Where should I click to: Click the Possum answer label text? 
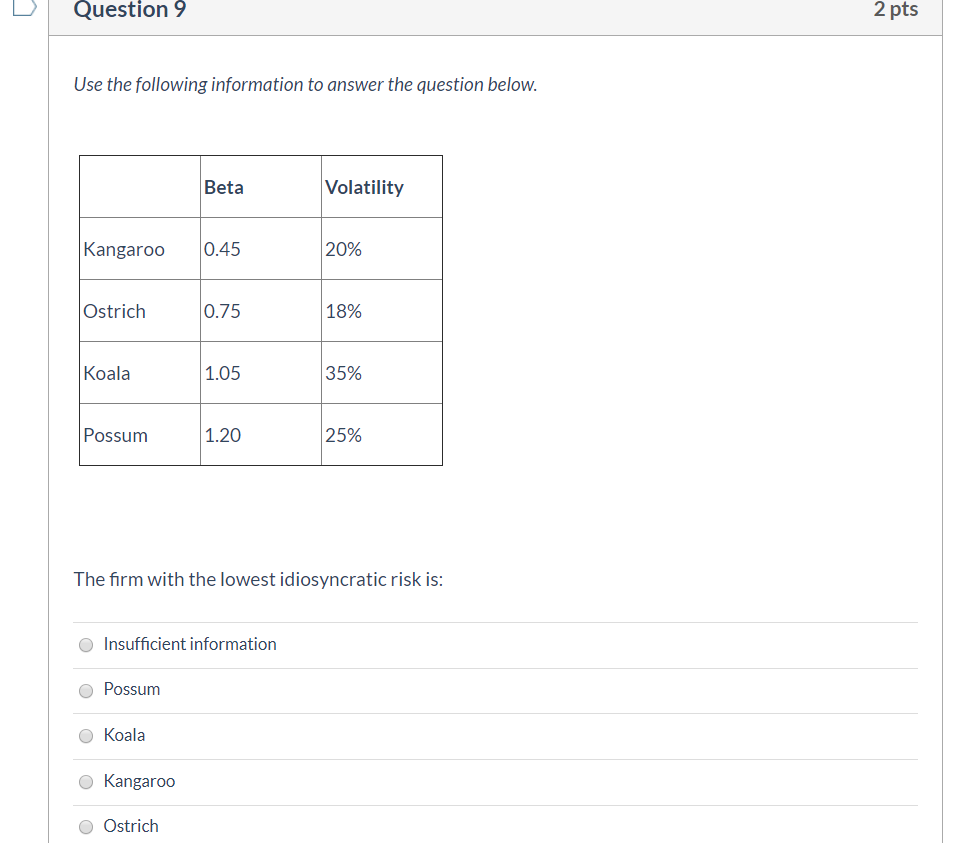point(131,689)
